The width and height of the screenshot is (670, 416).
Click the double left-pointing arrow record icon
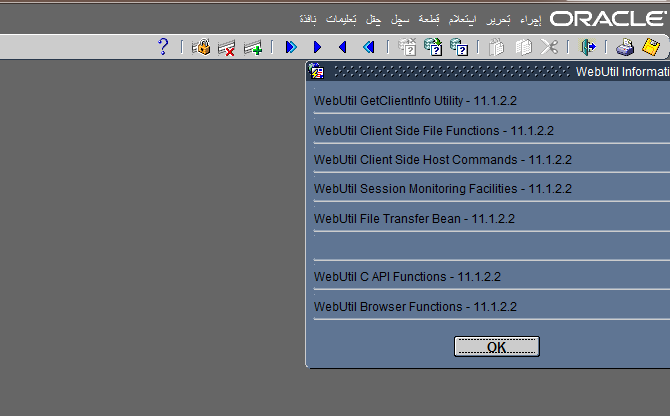(369, 47)
